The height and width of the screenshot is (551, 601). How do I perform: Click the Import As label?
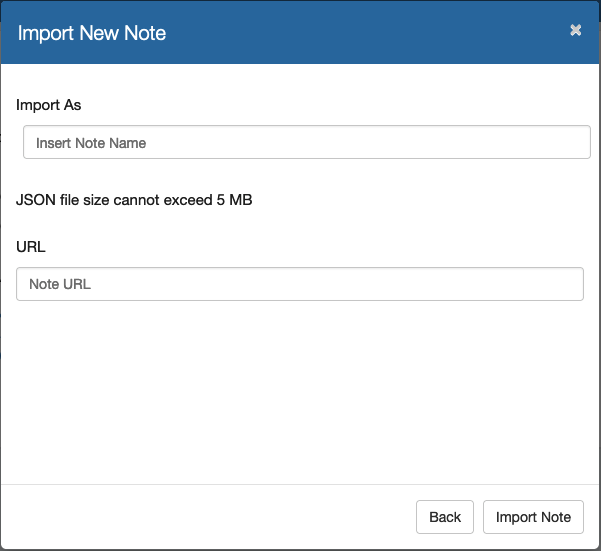tap(49, 104)
